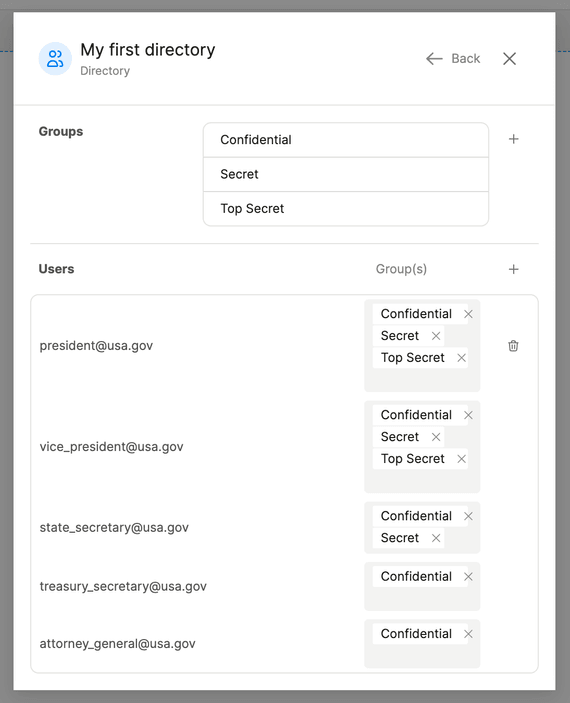Remove Confidential tag from president@usa.gov

click(x=468, y=314)
